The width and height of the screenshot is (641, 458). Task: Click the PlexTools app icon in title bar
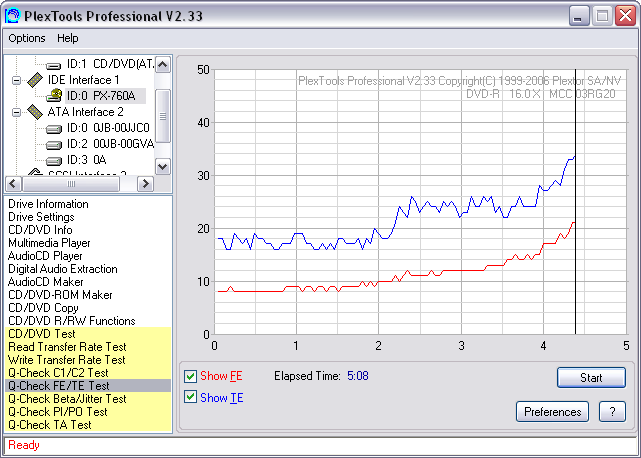tap(12, 16)
